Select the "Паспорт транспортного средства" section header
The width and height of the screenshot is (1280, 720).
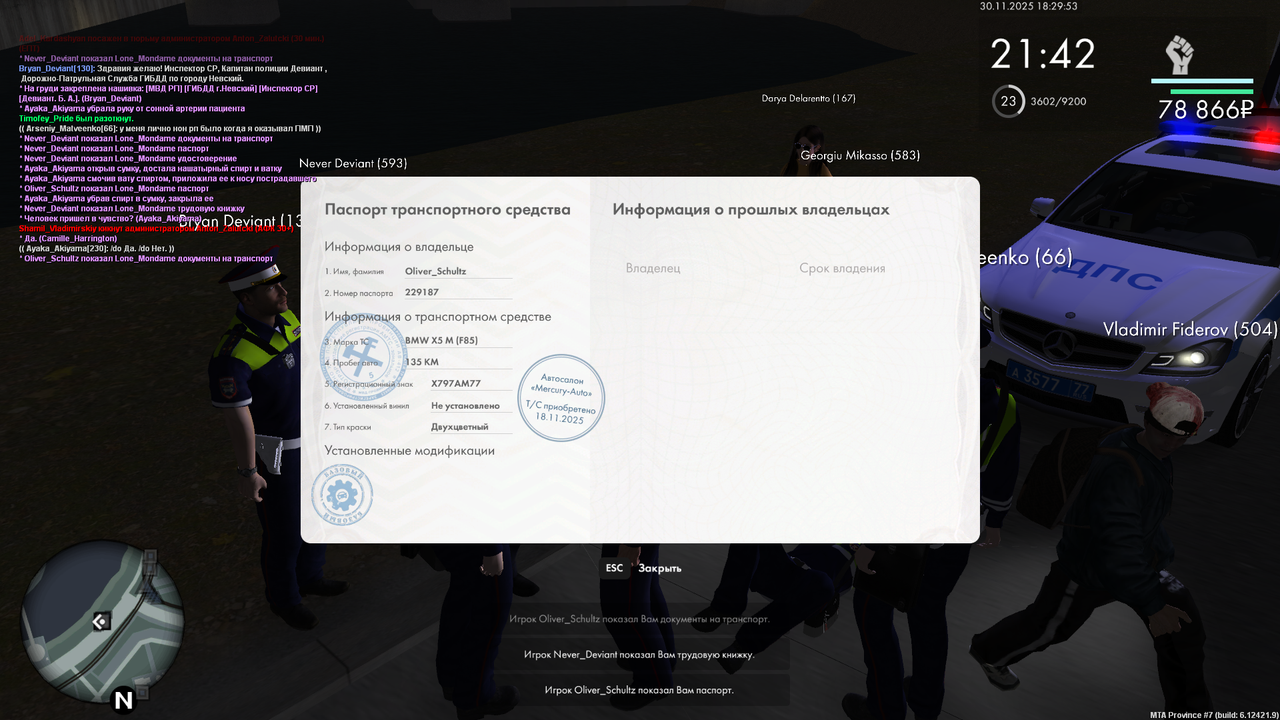coord(446,210)
